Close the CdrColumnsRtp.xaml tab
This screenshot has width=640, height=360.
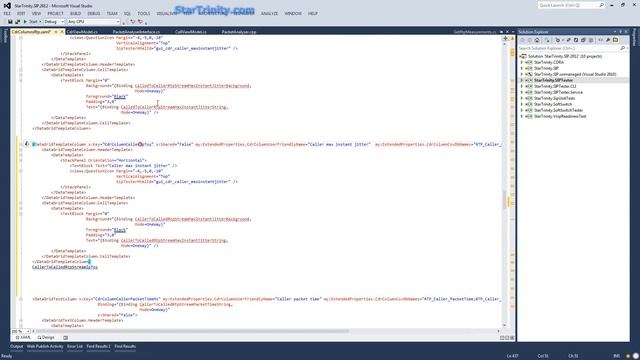(x=62, y=31)
